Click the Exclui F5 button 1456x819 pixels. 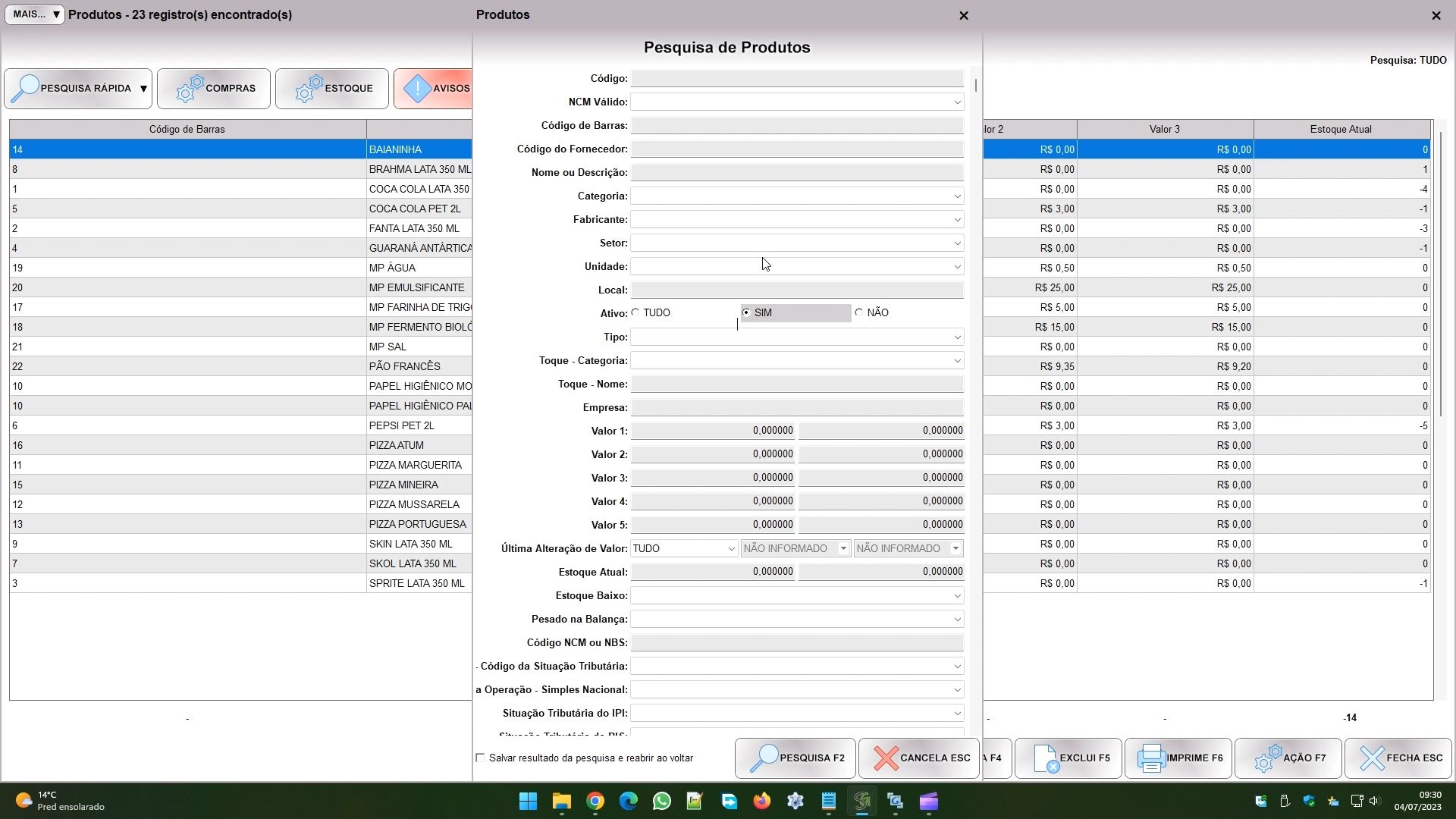[1068, 758]
